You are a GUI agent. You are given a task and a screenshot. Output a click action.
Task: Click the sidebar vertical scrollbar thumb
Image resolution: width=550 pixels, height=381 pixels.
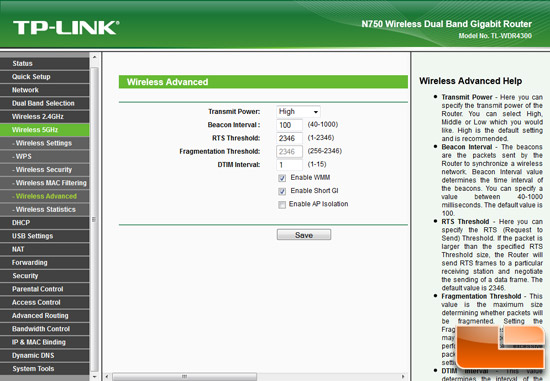(94, 219)
